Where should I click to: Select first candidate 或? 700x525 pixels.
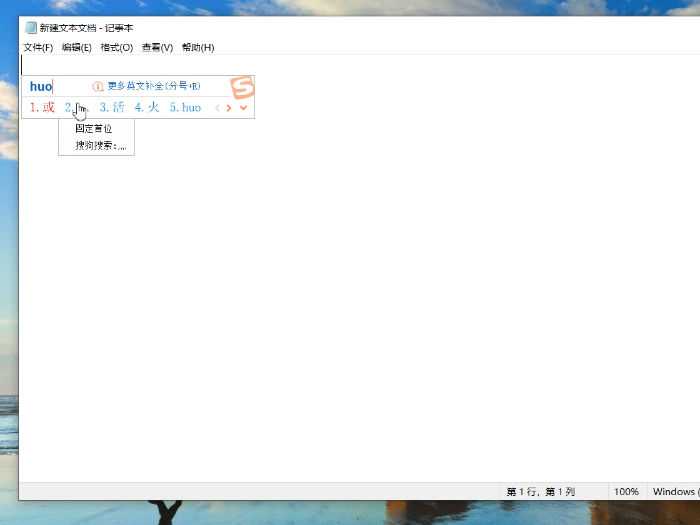point(42,107)
